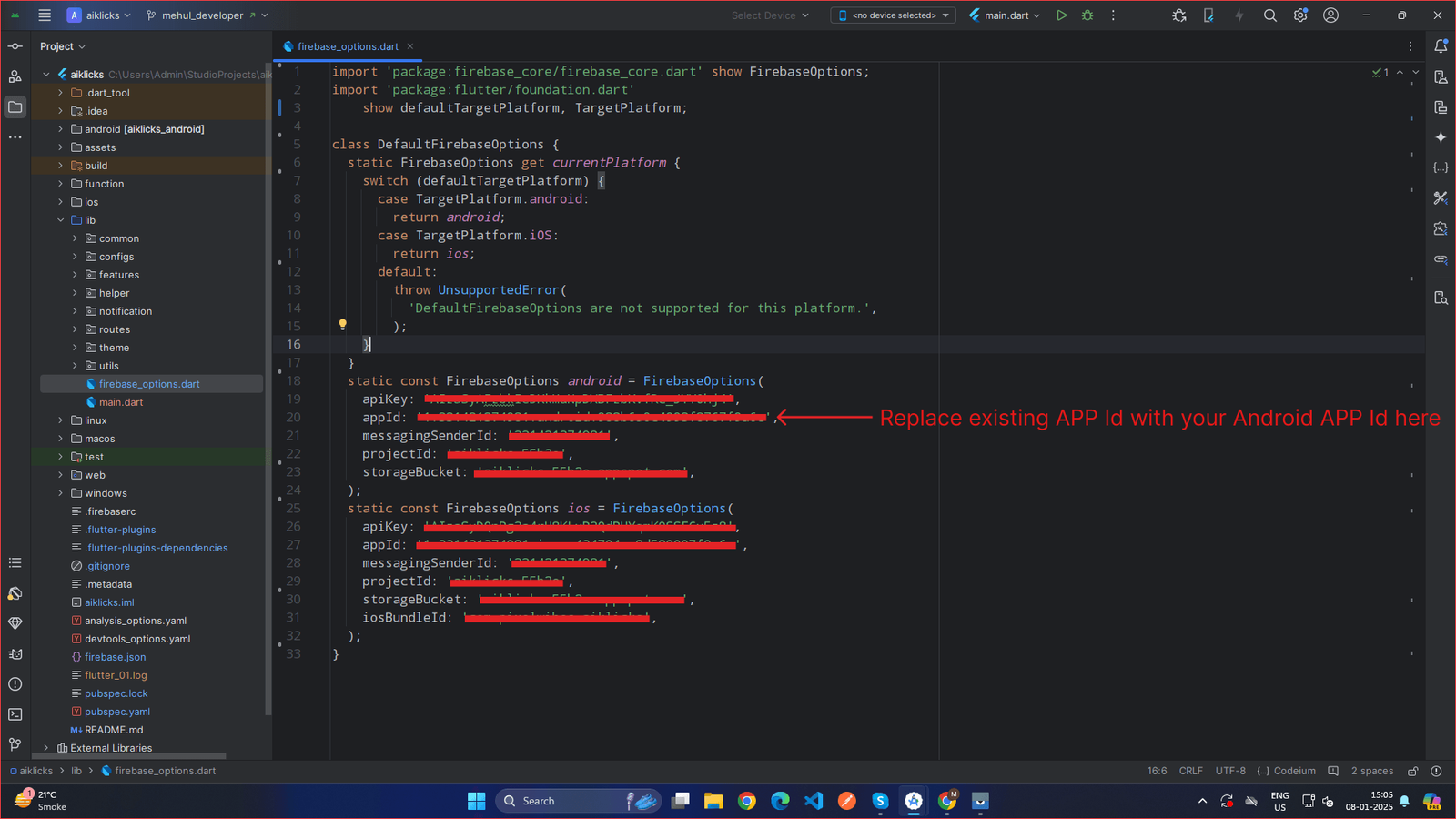Screen dimensions: 1456x819
Task: Toggle read-only lock icon in status bar
Action: [x=1413, y=771]
